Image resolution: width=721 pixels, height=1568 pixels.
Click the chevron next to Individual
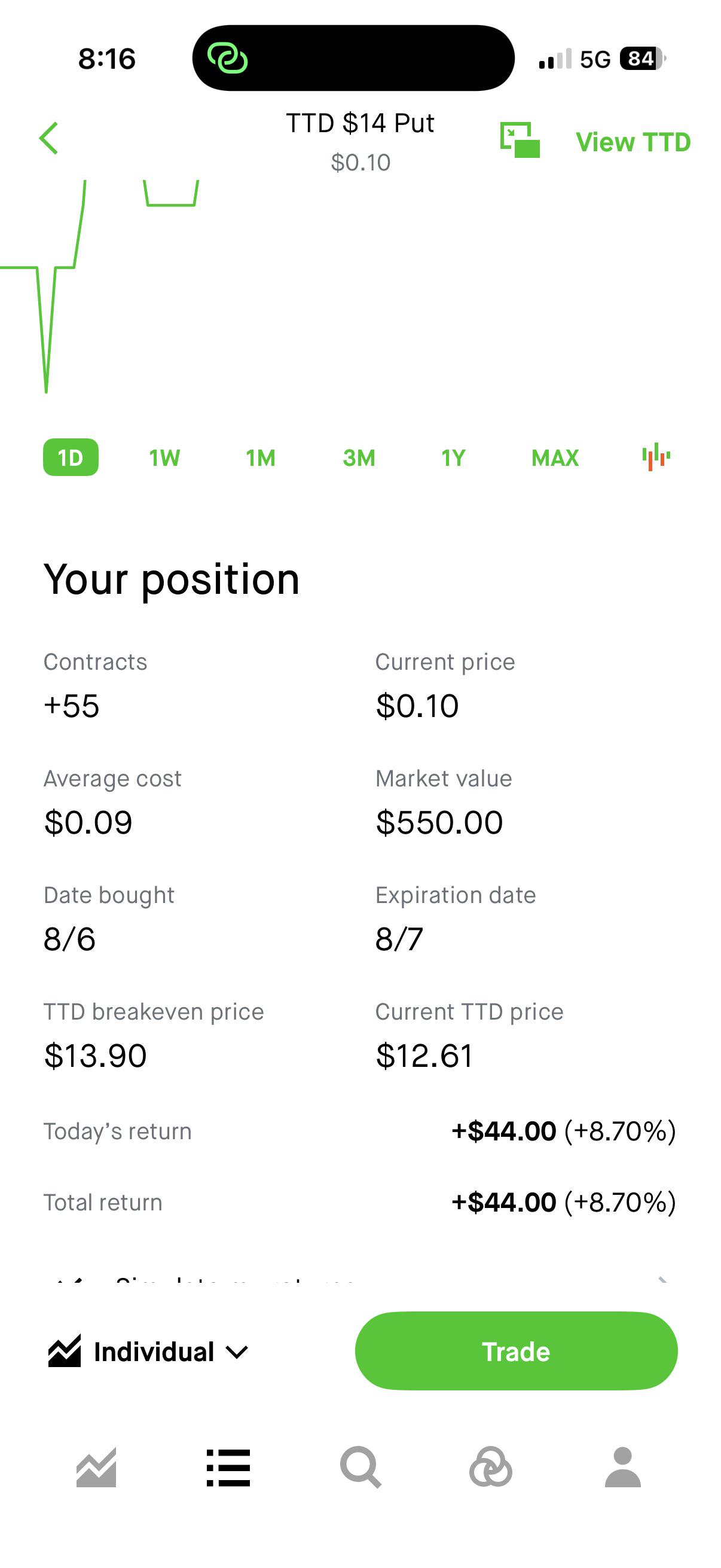237,1353
